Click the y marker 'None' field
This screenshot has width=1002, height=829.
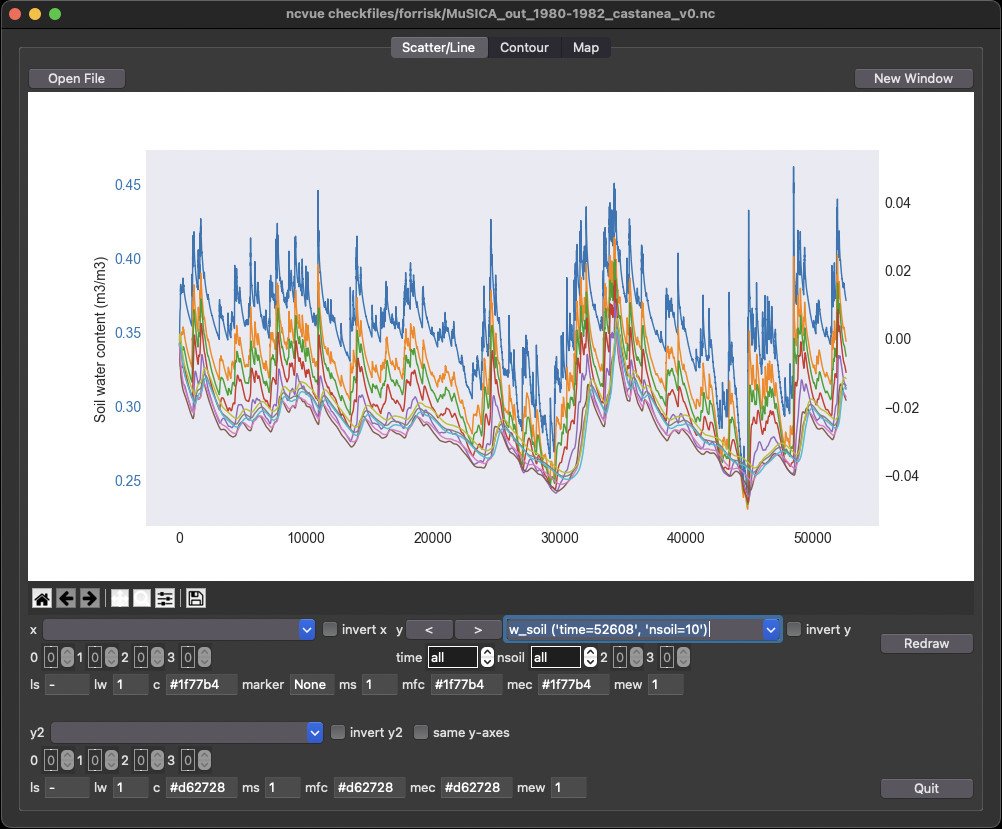point(312,685)
